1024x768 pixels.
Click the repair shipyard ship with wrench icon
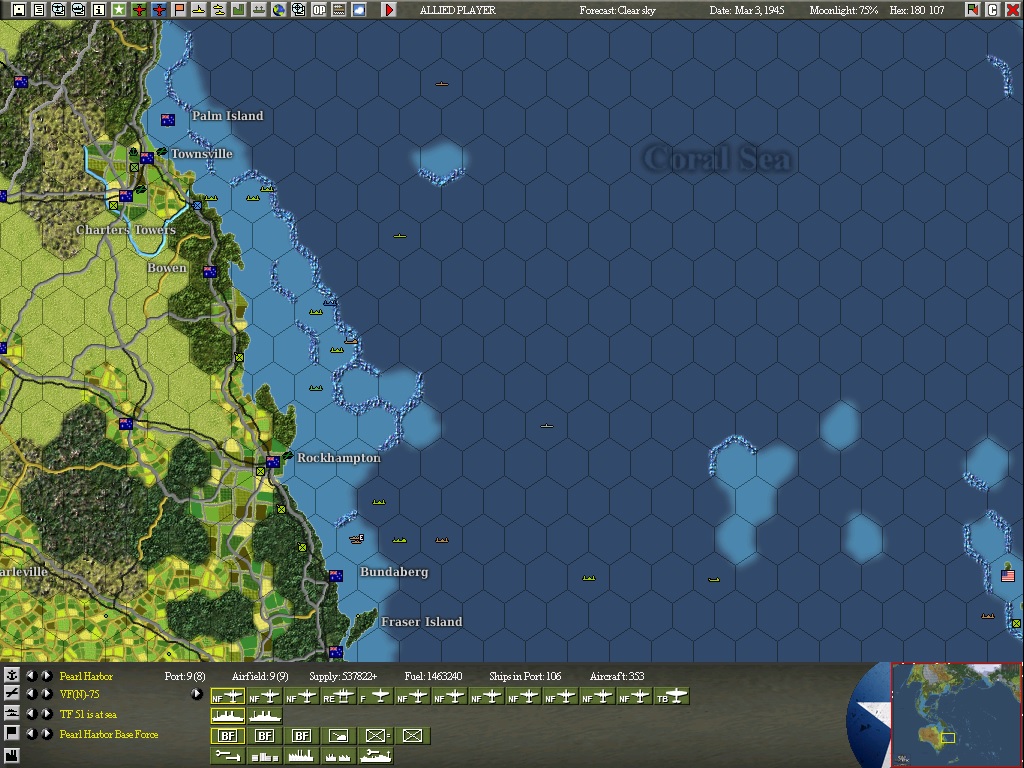(376, 756)
